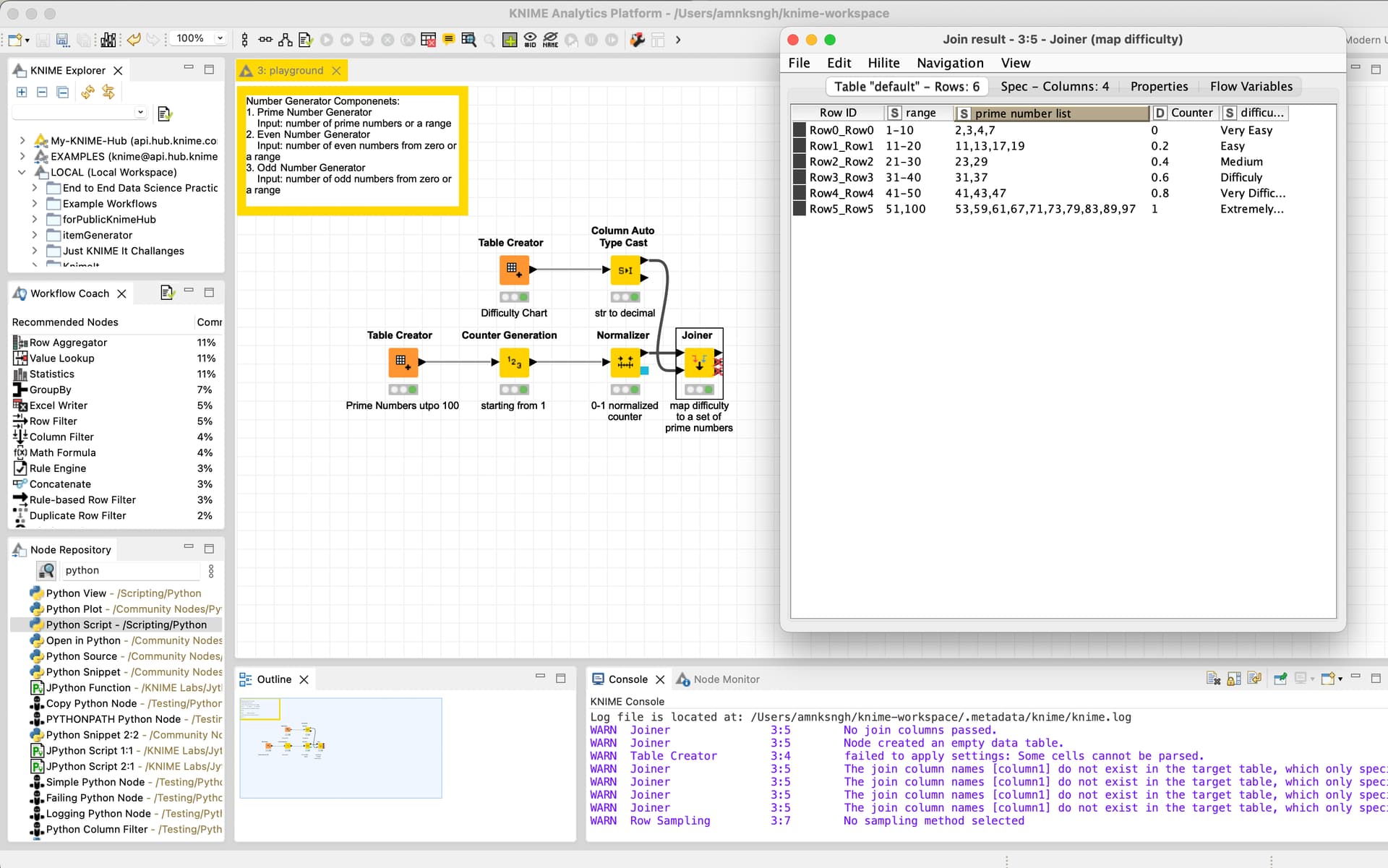Toggle Pin Console icon
This screenshot has height=868, width=1388.
click(1280, 679)
